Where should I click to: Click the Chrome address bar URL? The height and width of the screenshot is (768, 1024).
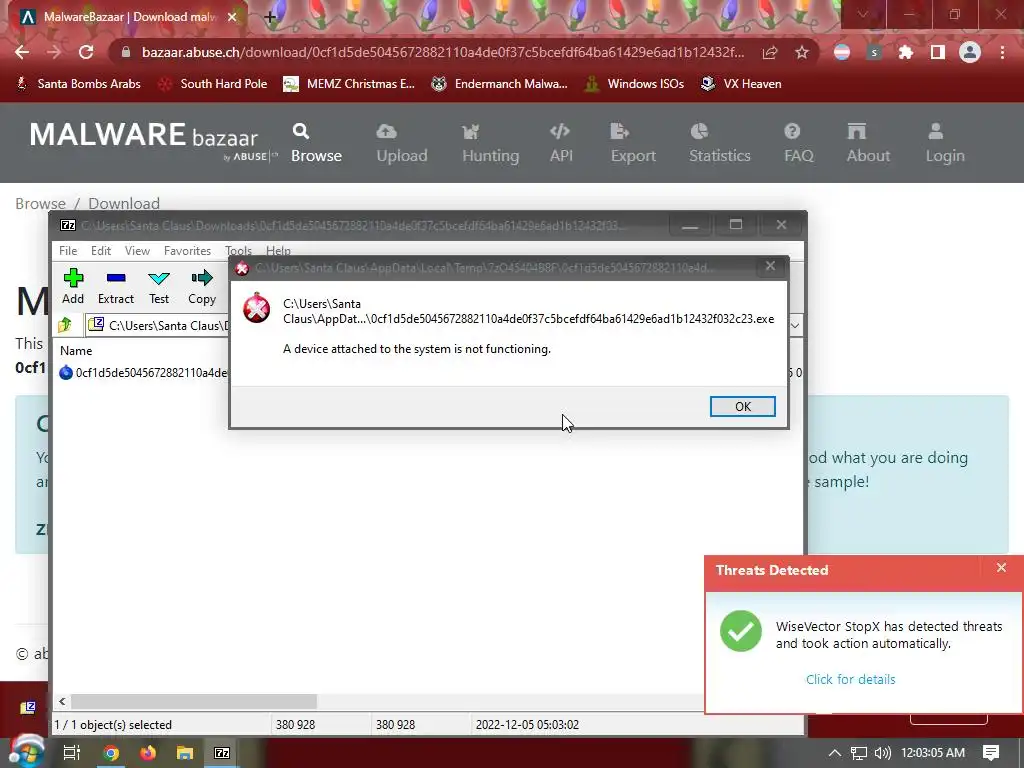point(443,52)
